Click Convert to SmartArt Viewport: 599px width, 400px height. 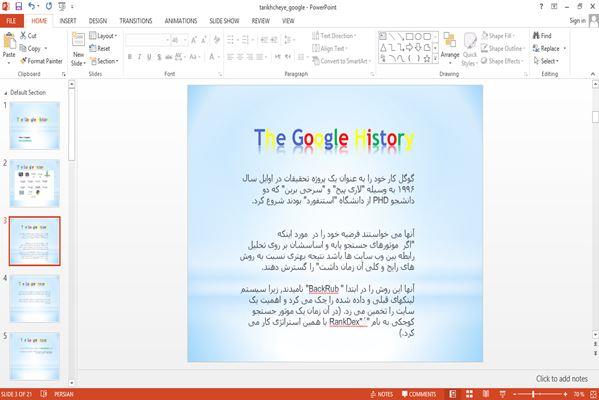(x=342, y=61)
